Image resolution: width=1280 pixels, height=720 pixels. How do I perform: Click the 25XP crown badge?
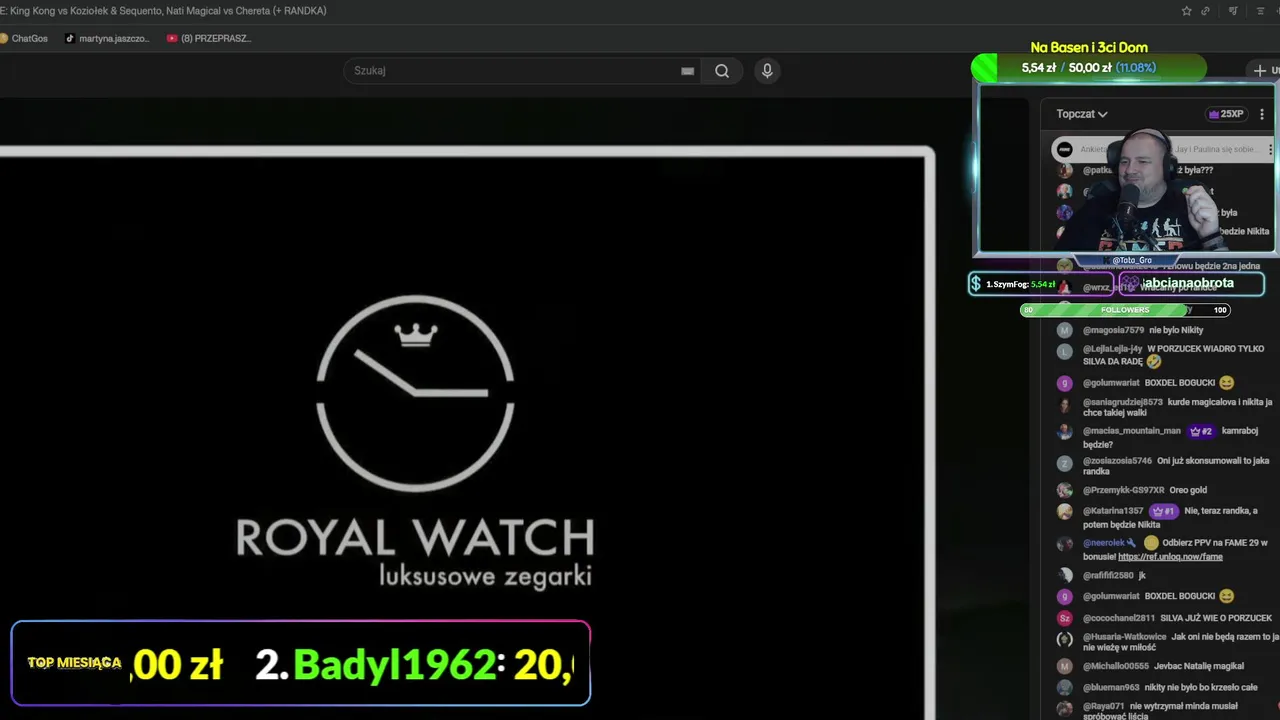coord(1226,114)
